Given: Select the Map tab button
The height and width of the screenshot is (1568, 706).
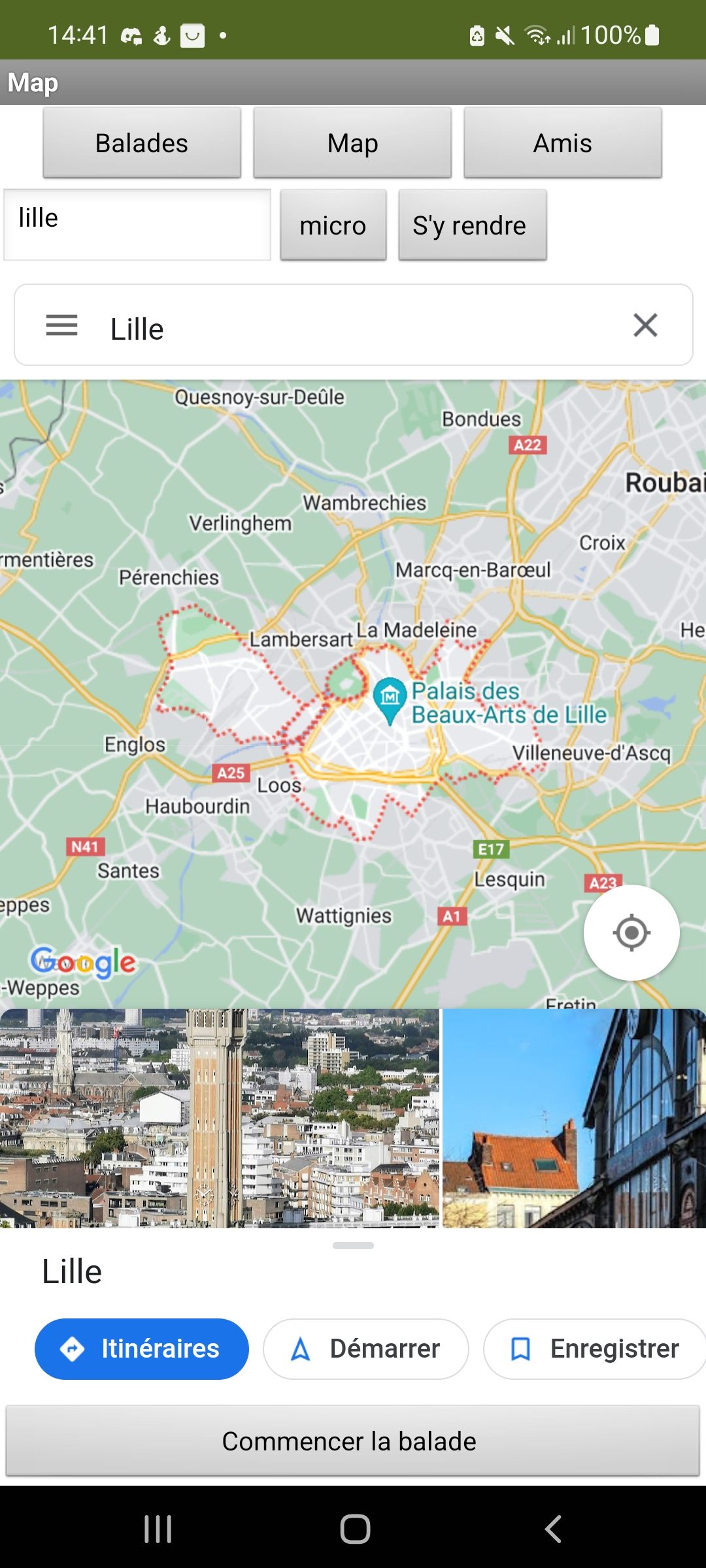Looking at the screenshot, I should click(352, 143).
